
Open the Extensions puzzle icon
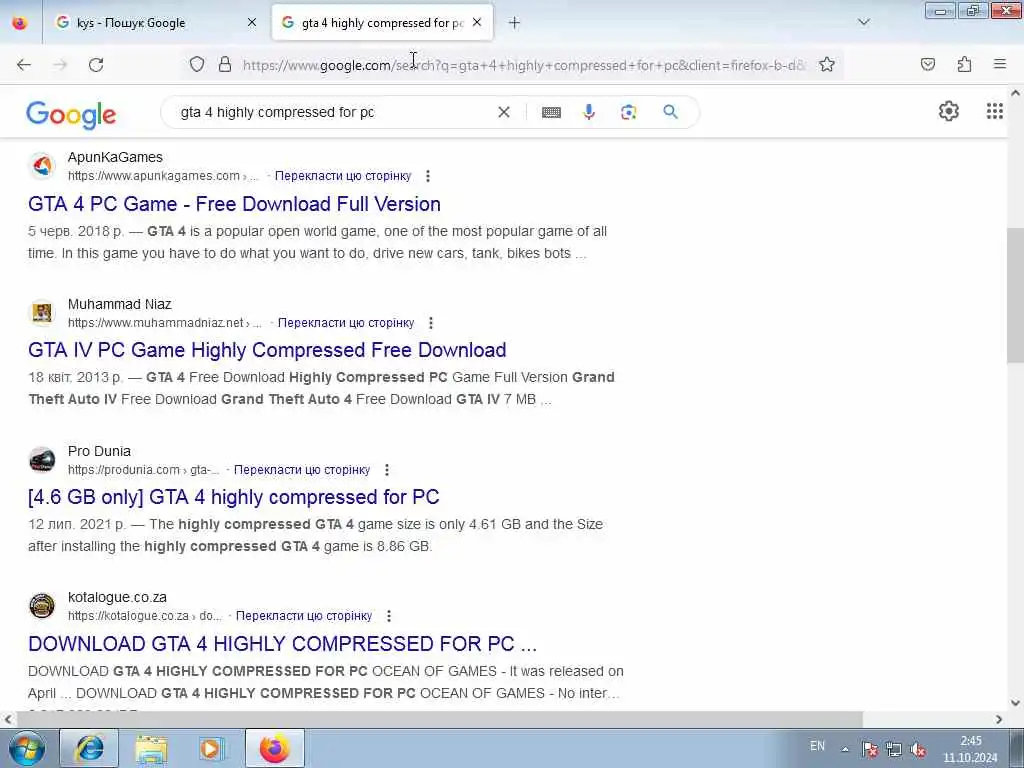point(964,65)
